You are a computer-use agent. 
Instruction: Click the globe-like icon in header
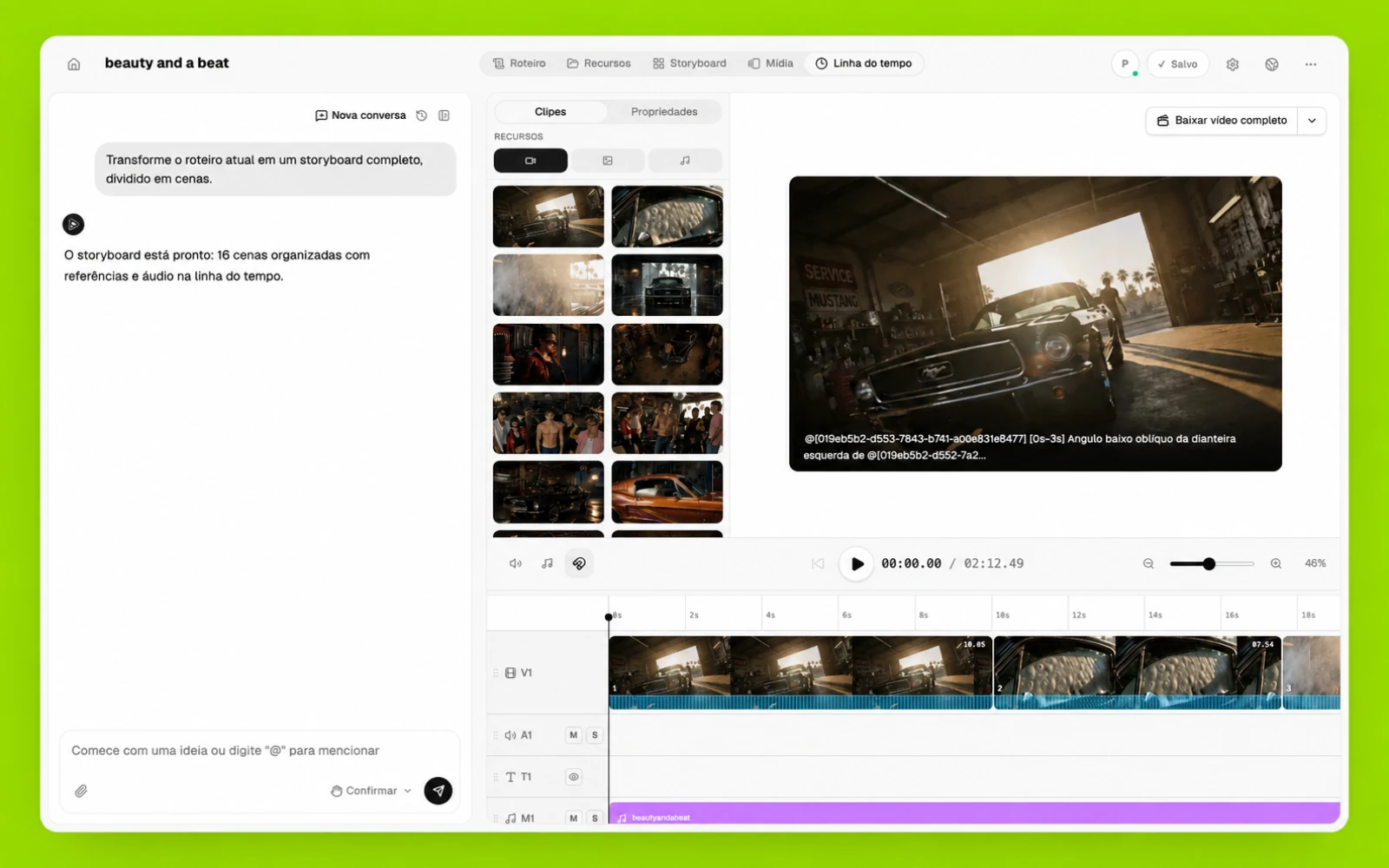(x=1272, y=64)
